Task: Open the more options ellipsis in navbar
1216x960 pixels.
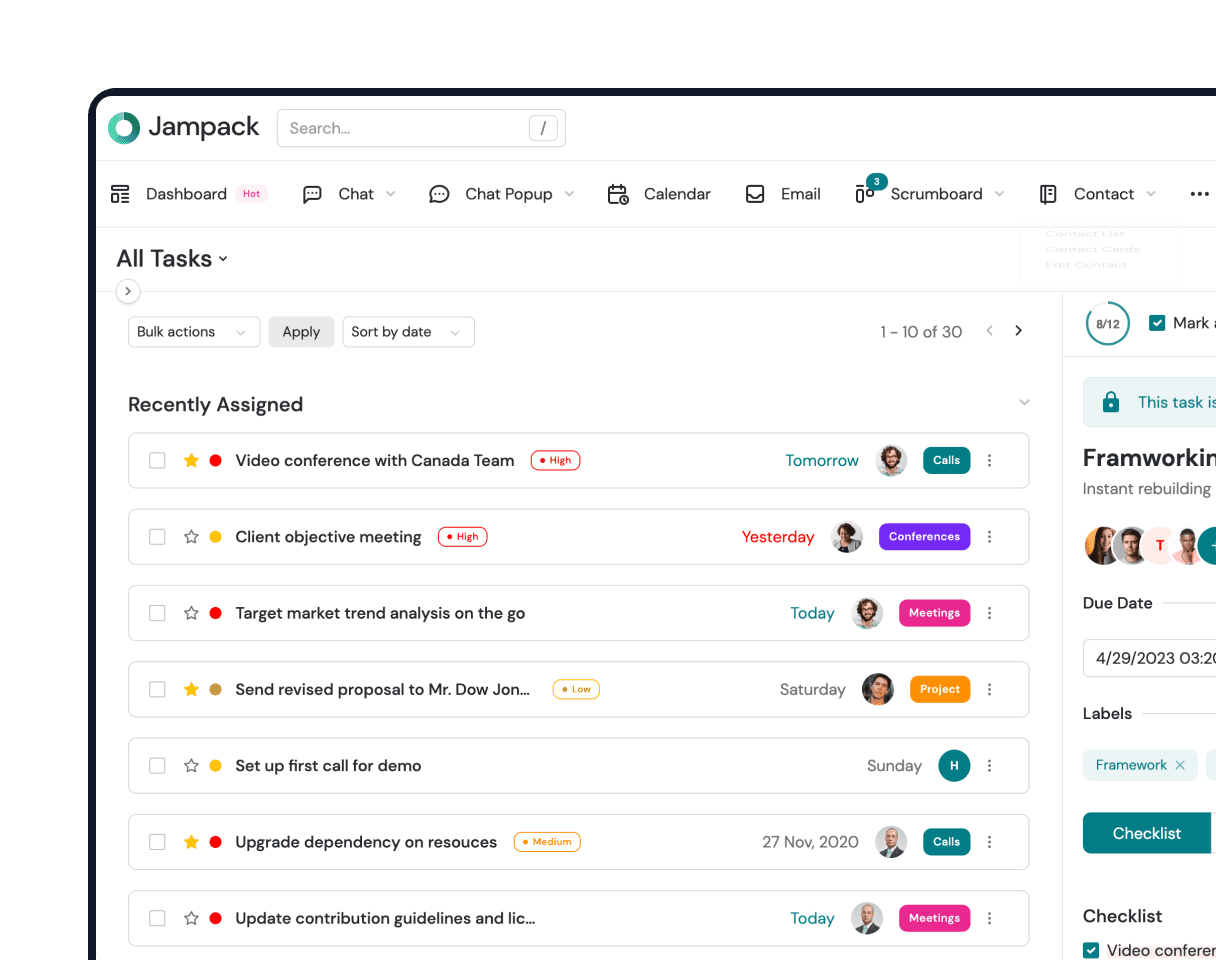Action: [1199, 194]
